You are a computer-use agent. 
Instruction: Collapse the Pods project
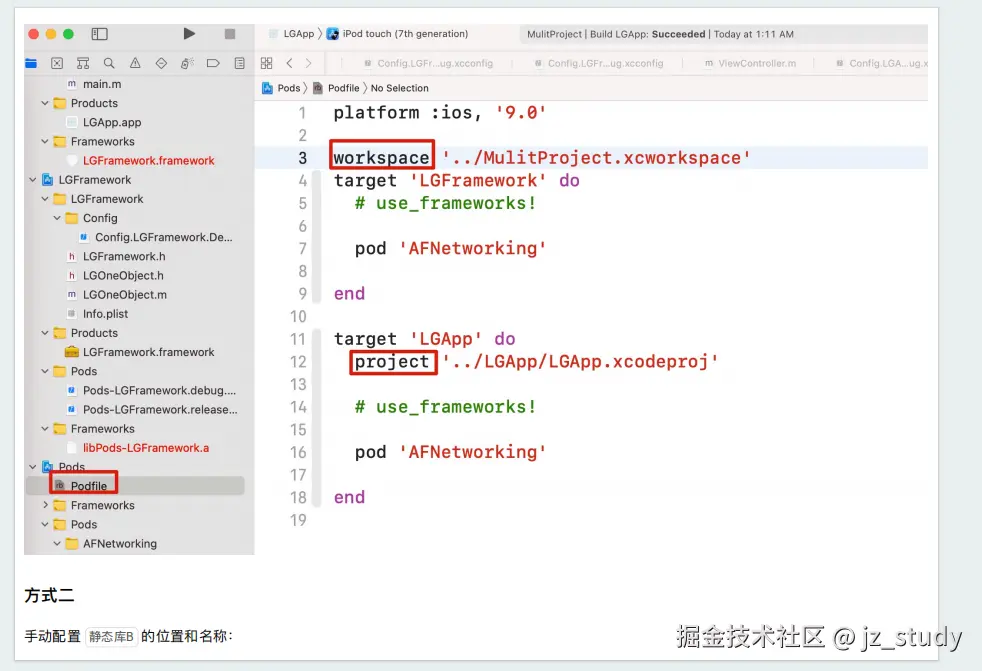pos(33,467)
